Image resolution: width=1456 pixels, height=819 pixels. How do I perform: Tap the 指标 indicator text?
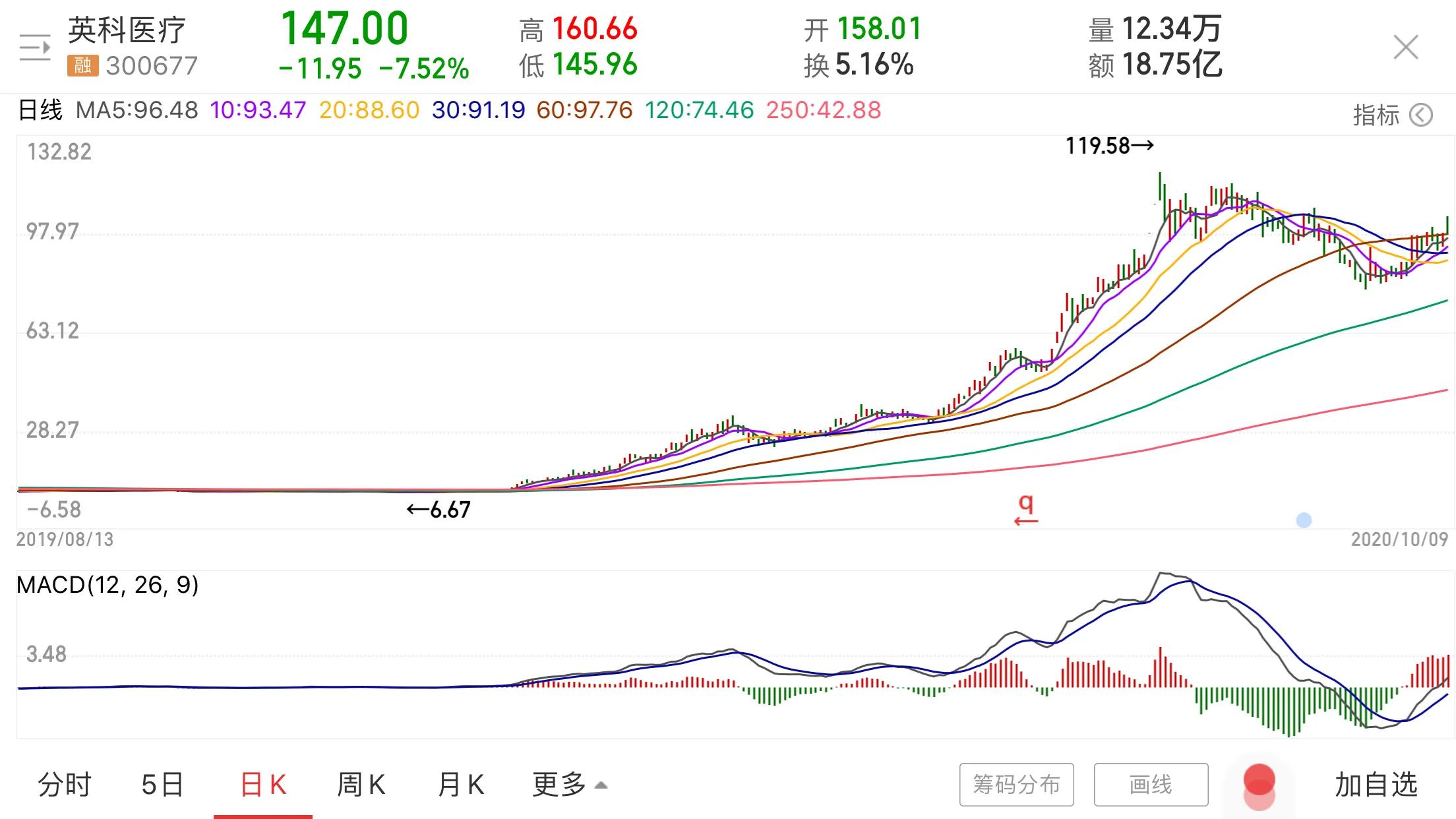(1376, 115)
